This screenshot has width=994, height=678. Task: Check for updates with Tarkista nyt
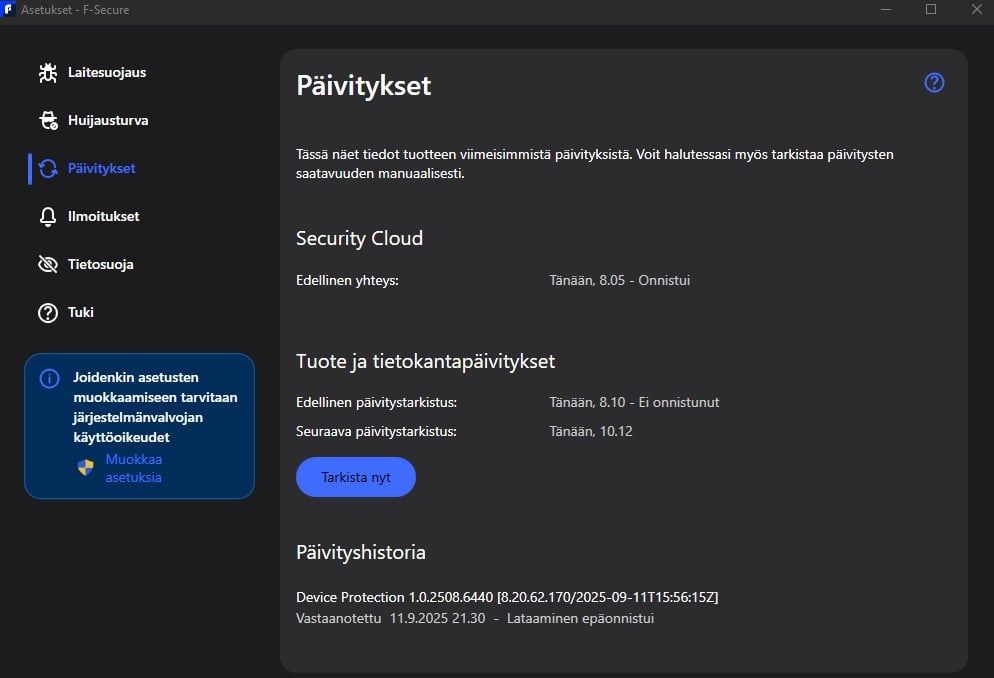point(356,477)
